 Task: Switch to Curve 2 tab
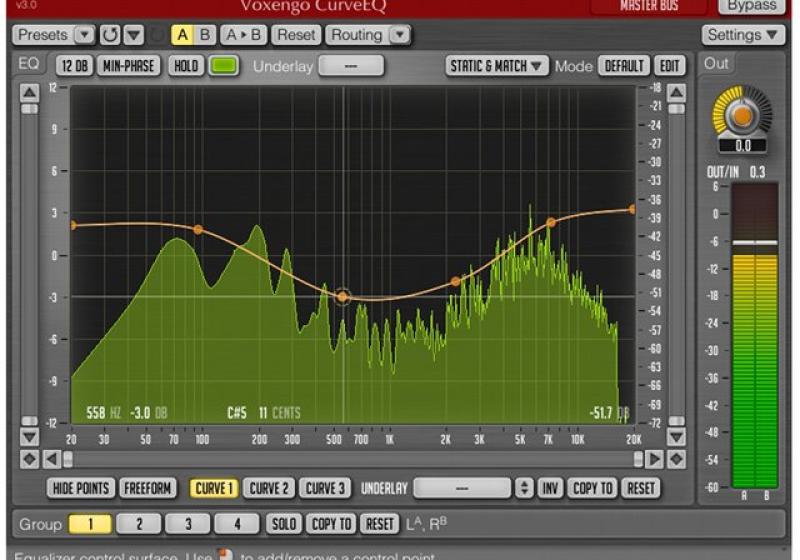[270, 488]
